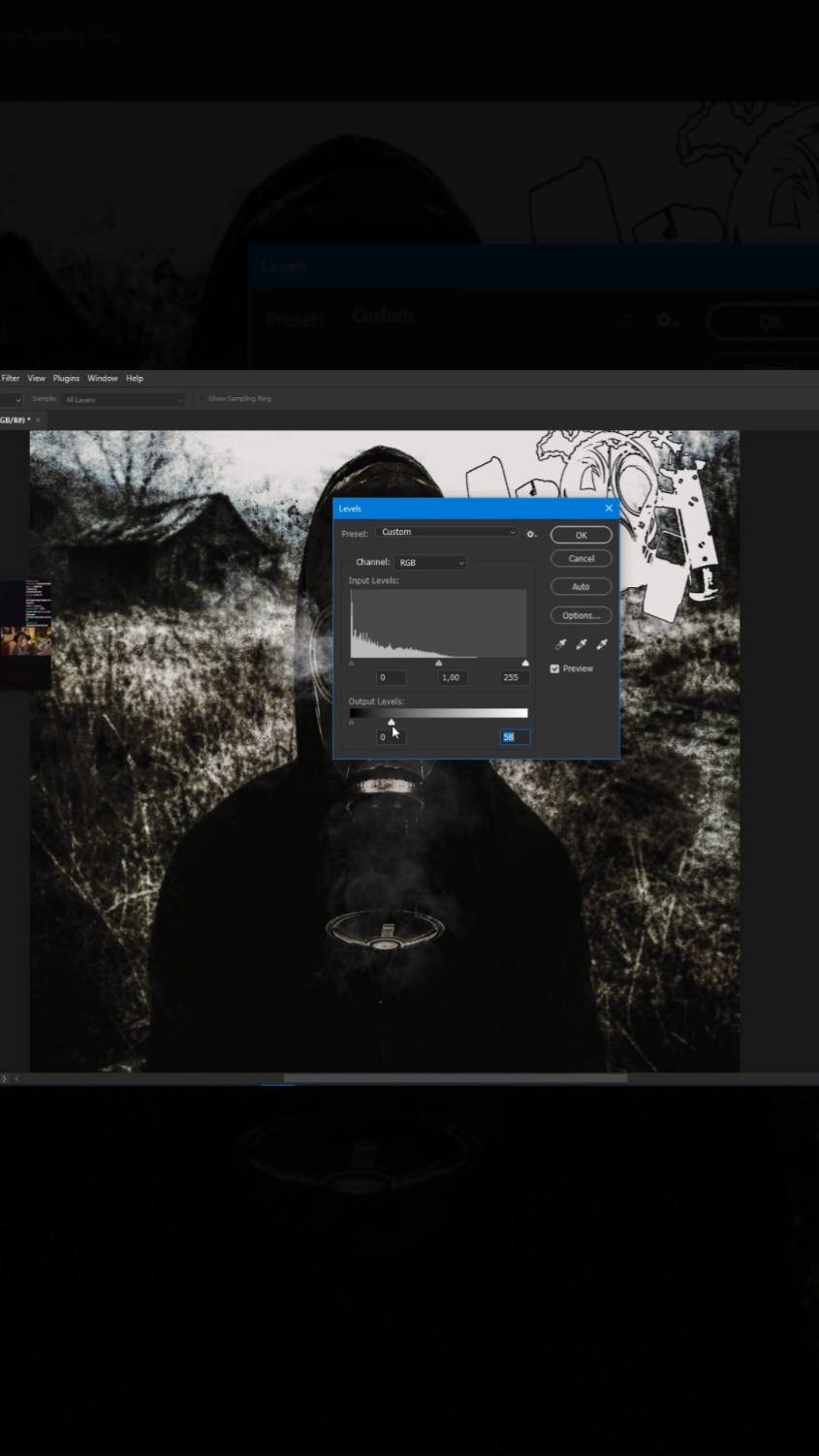Select the black point eyedropper
819x1456 pixels.
click(x=560, y=644)
